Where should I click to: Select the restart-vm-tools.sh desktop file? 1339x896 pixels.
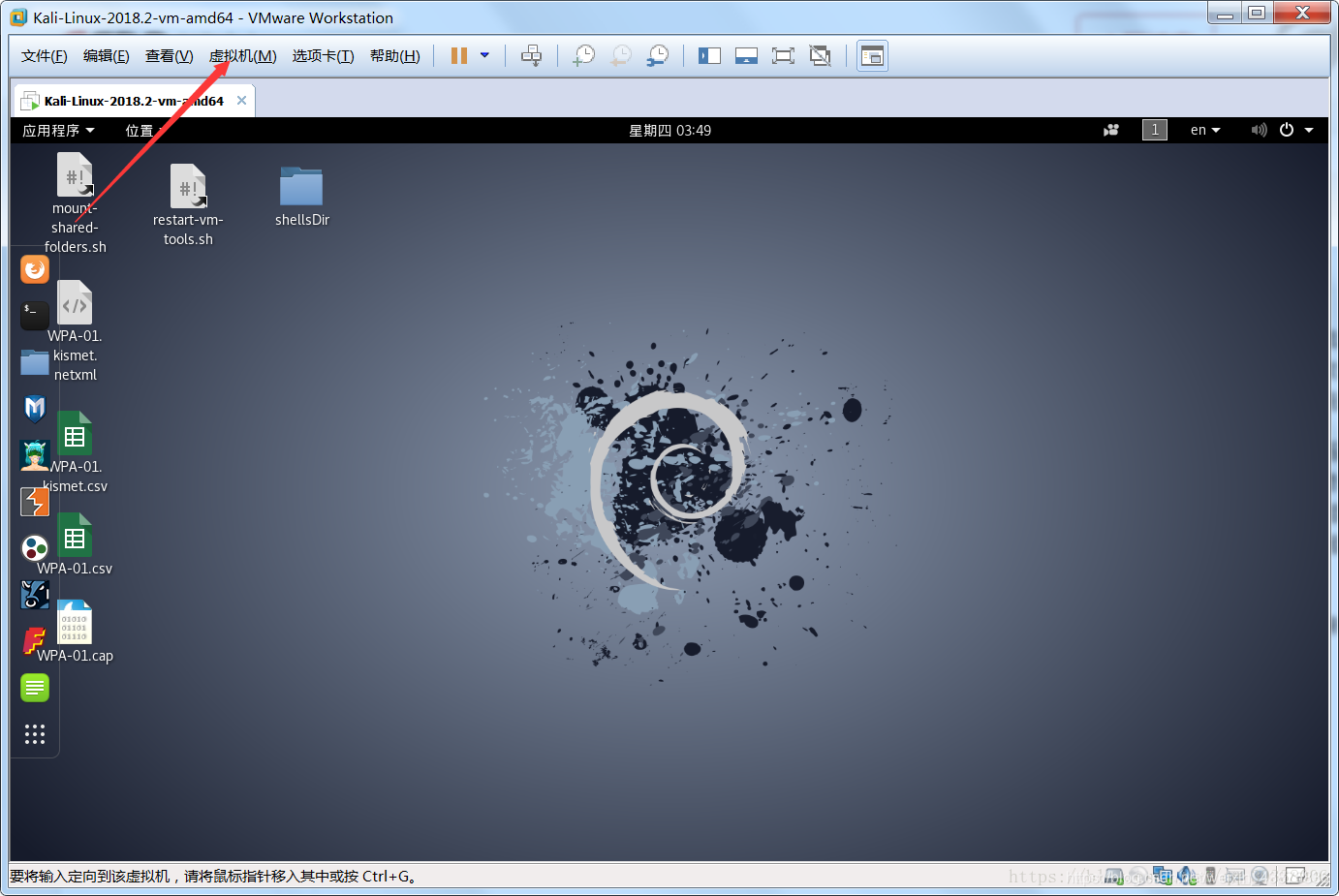click(x=188, y=205)
